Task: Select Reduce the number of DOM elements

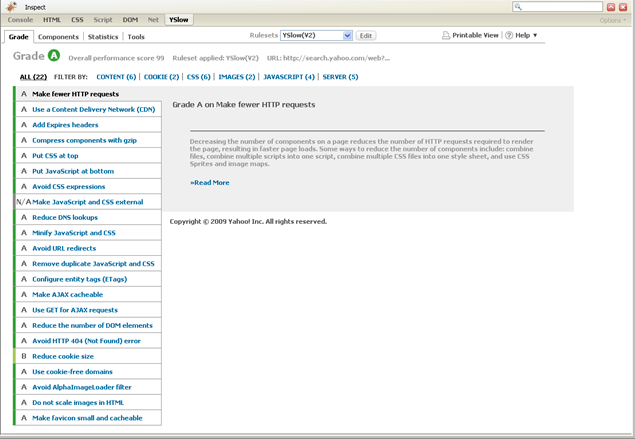Action: click(x=88, y=325)
